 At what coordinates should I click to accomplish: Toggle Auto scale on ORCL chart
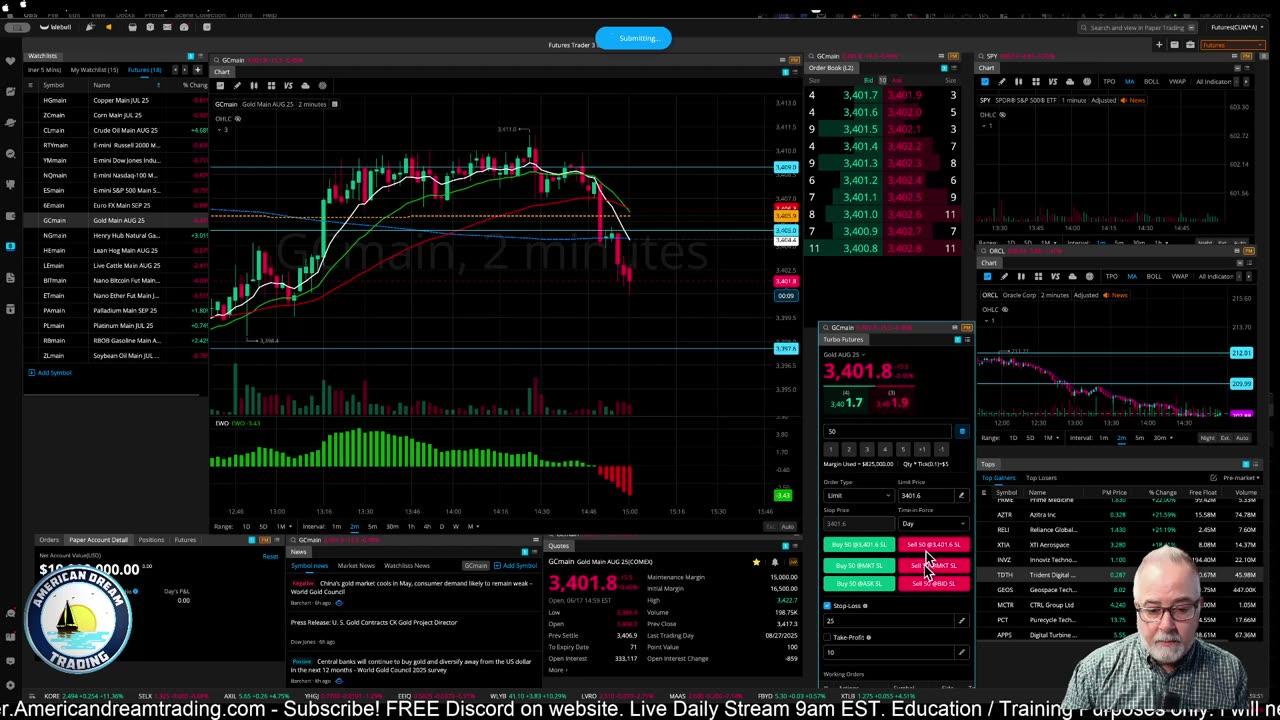click(x=1242, y=438)
